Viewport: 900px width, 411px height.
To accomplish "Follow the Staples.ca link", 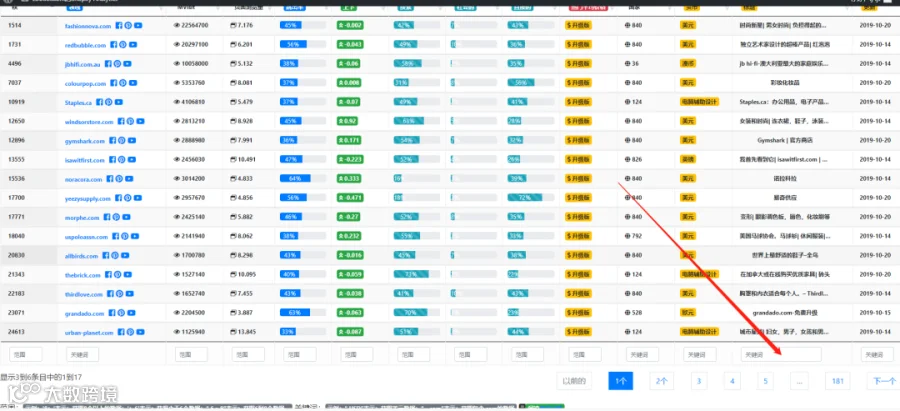I will point(79,103).
